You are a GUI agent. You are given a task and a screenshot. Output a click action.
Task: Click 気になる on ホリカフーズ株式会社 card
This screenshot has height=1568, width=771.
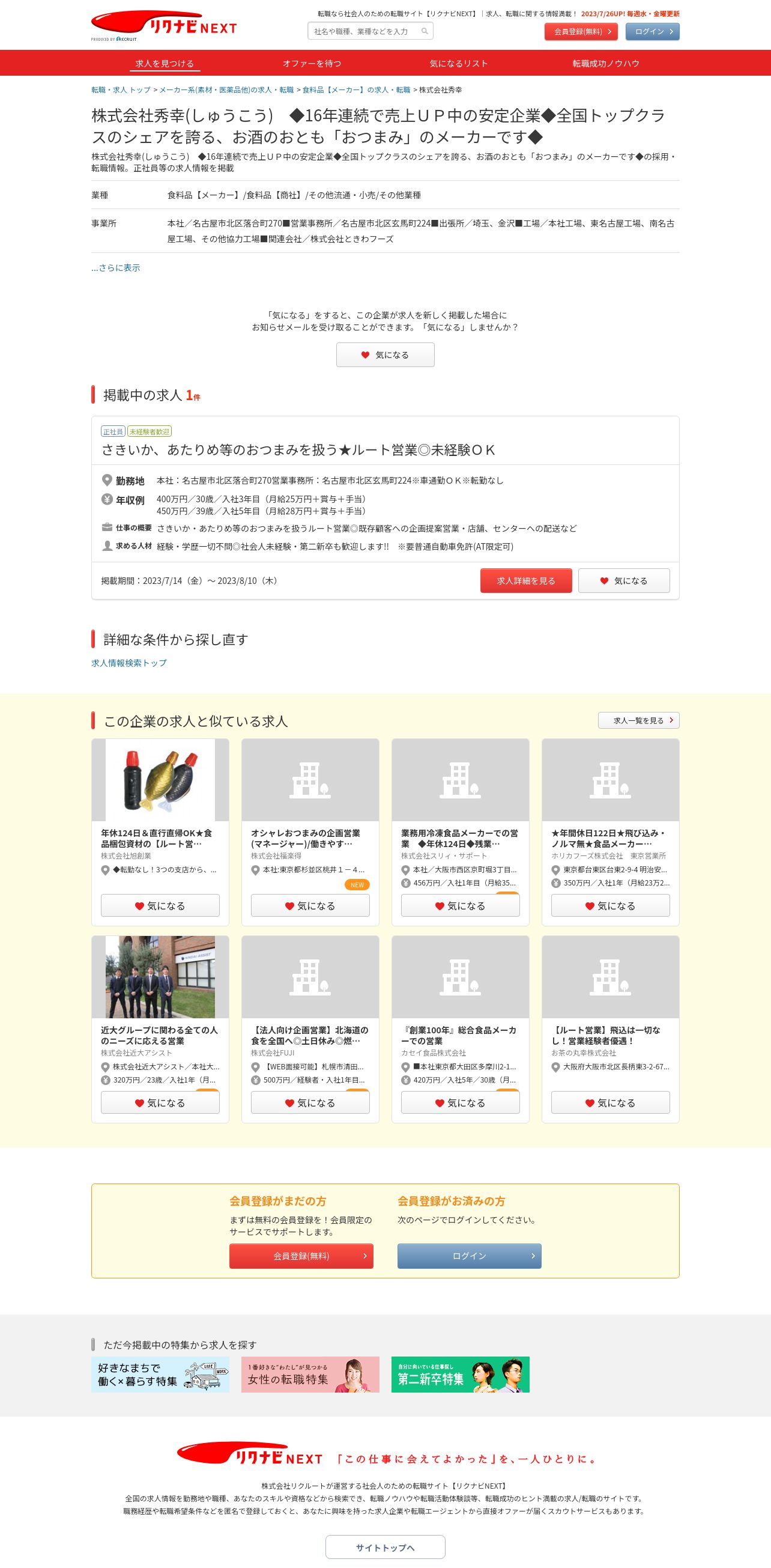click(x=610, y=906)
